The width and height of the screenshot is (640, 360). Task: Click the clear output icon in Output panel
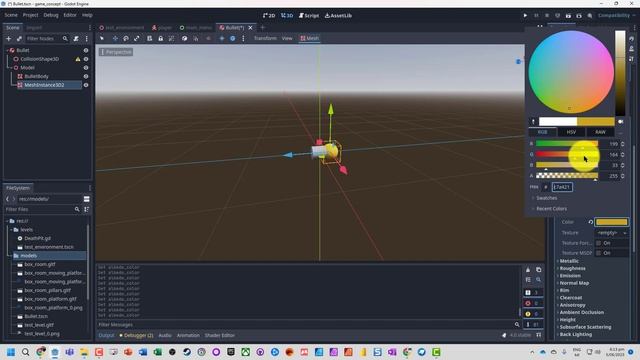(528, 270)
